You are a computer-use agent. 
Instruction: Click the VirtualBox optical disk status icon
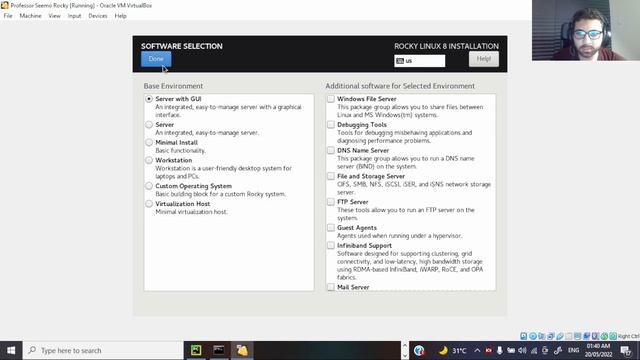[533, 336]
